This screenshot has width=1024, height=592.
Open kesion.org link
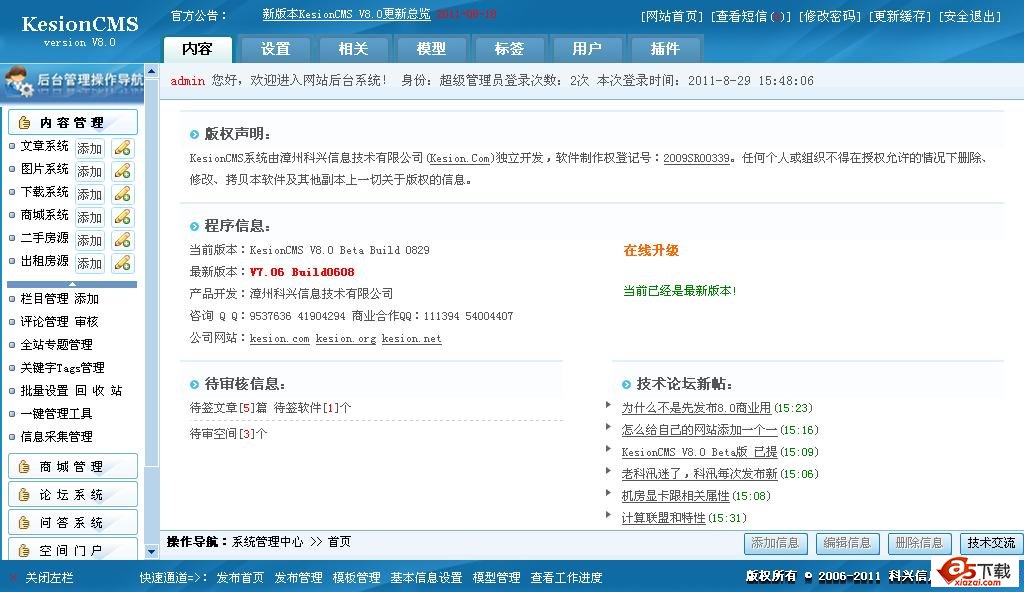pos(345,338)
